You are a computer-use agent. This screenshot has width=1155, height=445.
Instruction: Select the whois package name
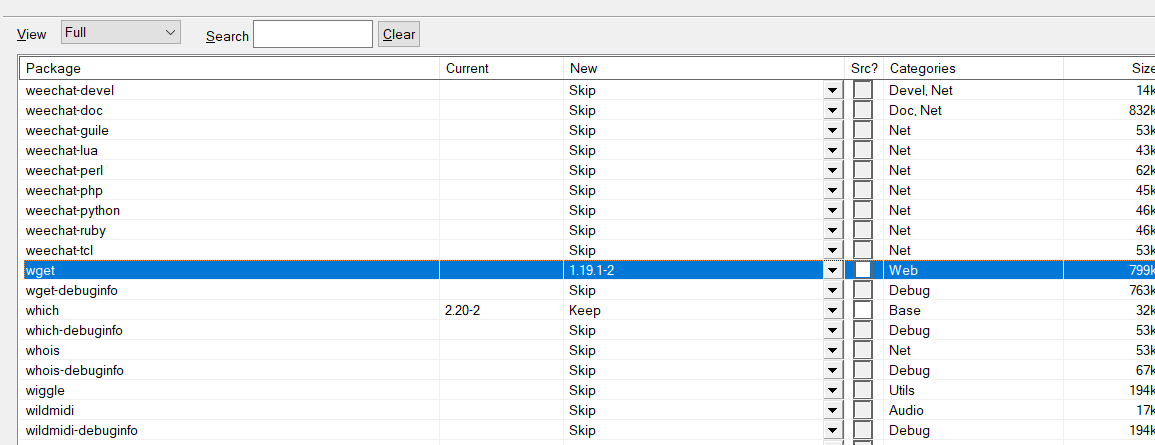point(42,350)
